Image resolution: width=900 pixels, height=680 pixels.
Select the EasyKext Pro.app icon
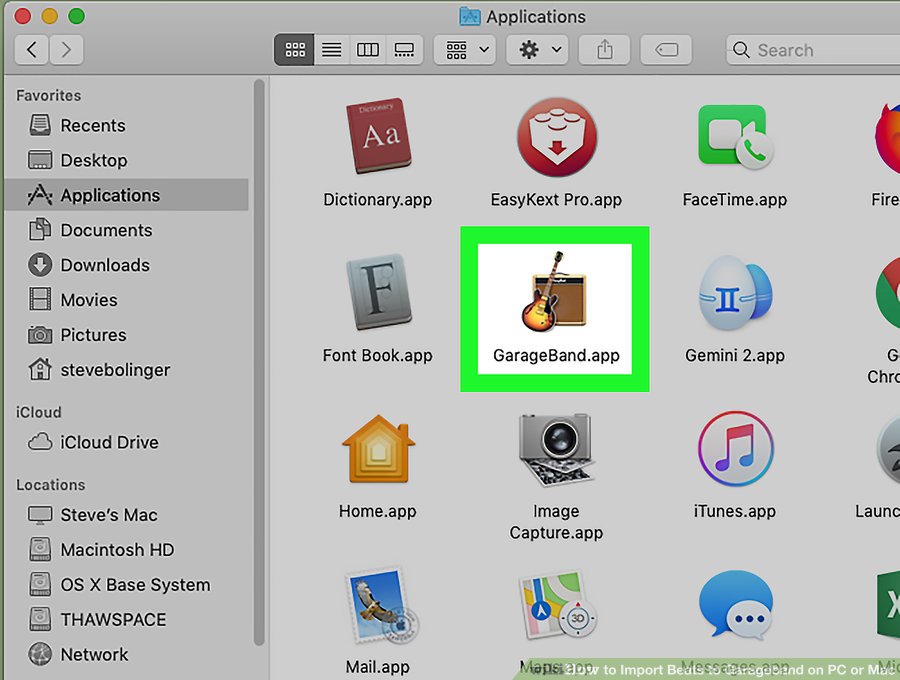pyautogui.click(x=556, y=137)
